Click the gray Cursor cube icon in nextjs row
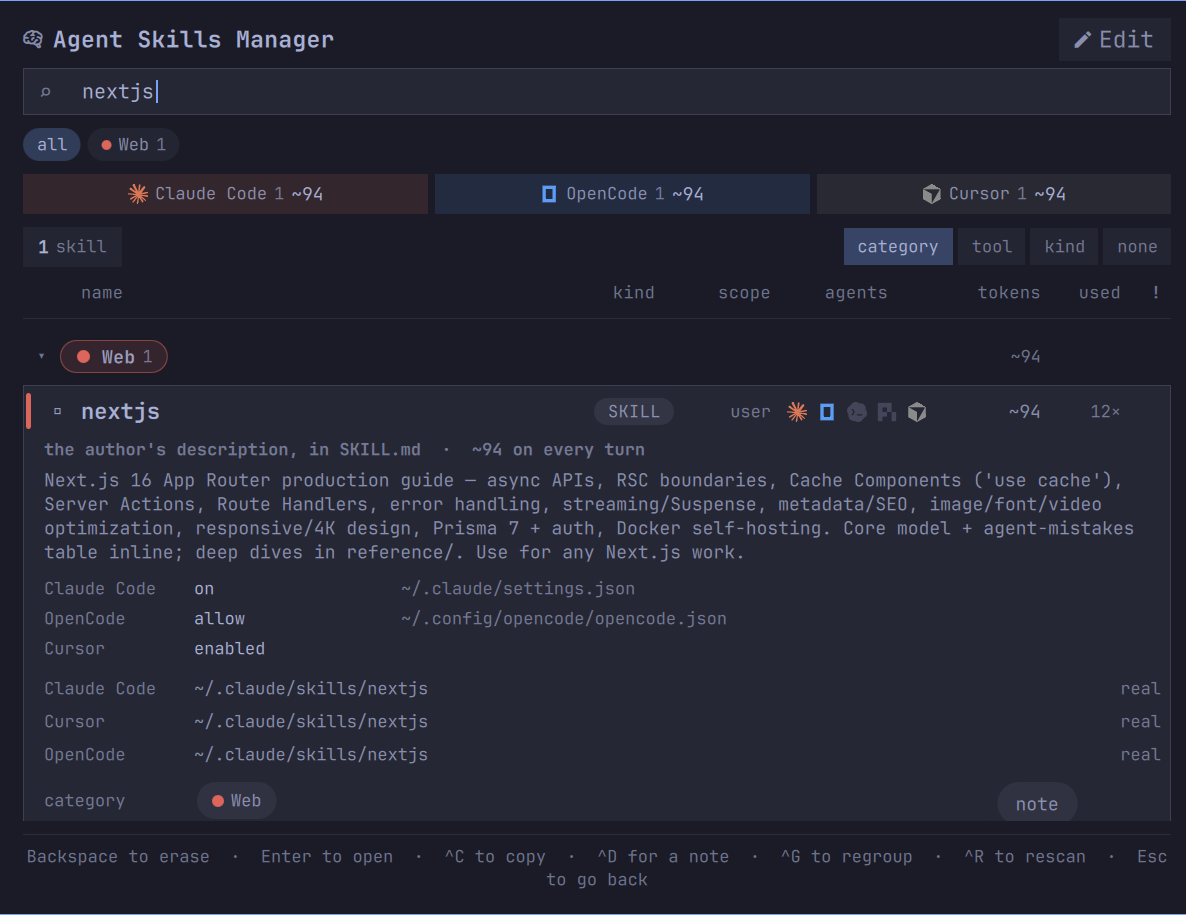This screenshot has height=915, width=1186. [917, 412]
